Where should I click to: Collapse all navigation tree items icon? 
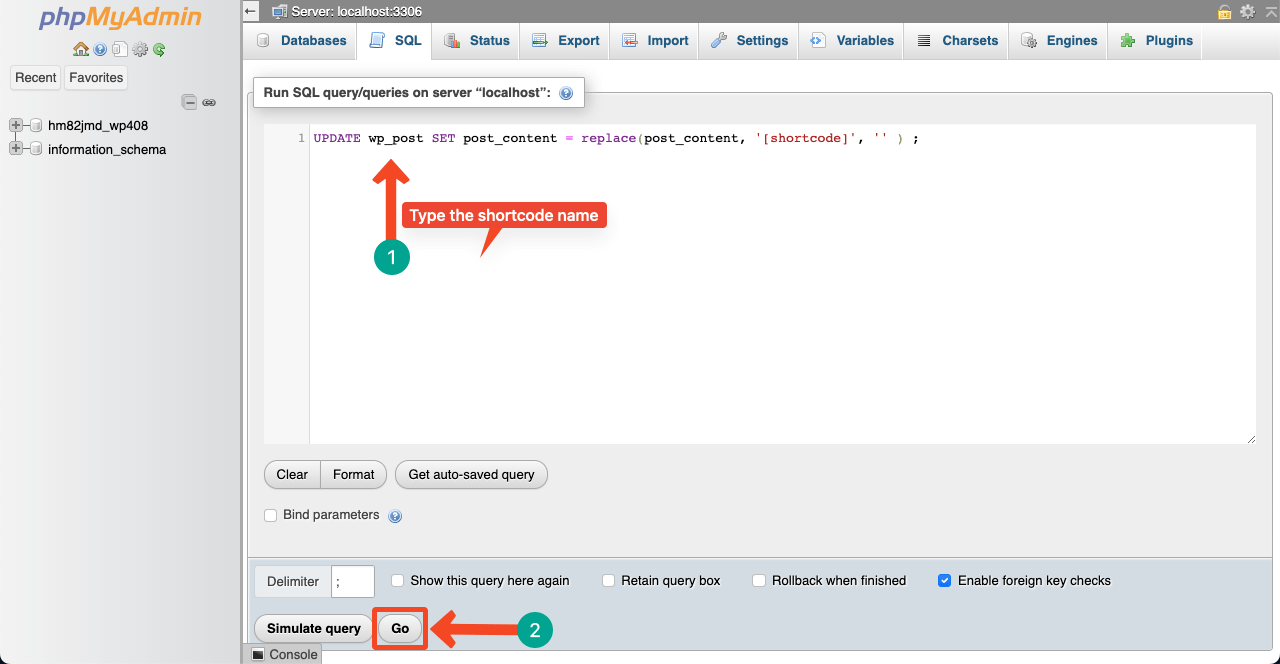[189, 102]
